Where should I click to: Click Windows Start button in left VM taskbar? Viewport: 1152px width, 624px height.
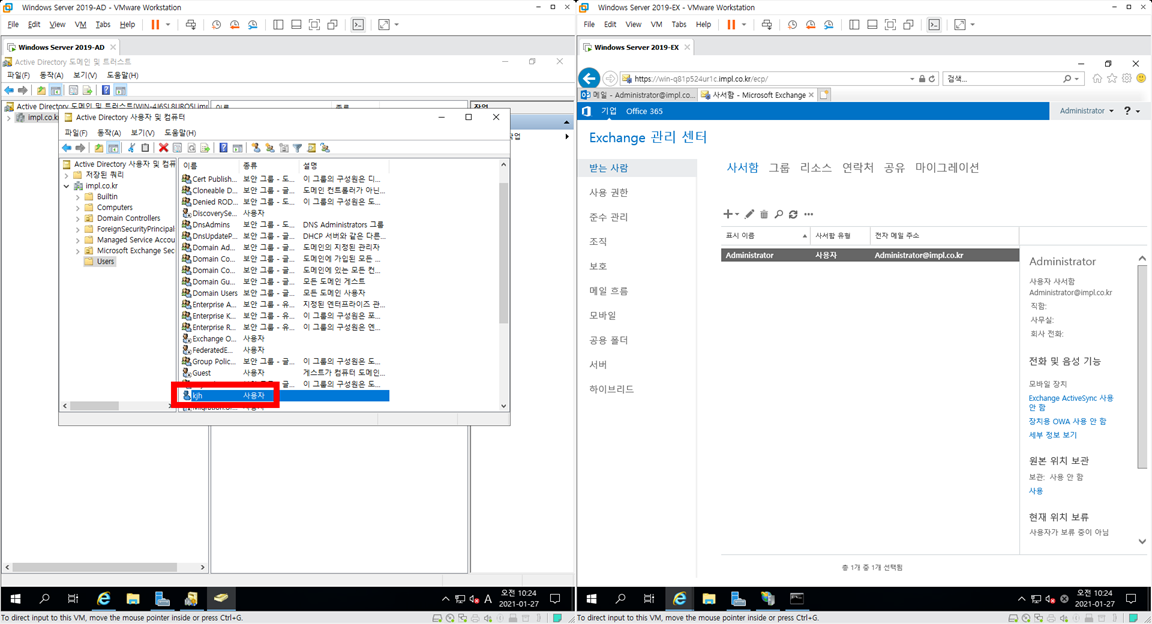pos(15,598)
